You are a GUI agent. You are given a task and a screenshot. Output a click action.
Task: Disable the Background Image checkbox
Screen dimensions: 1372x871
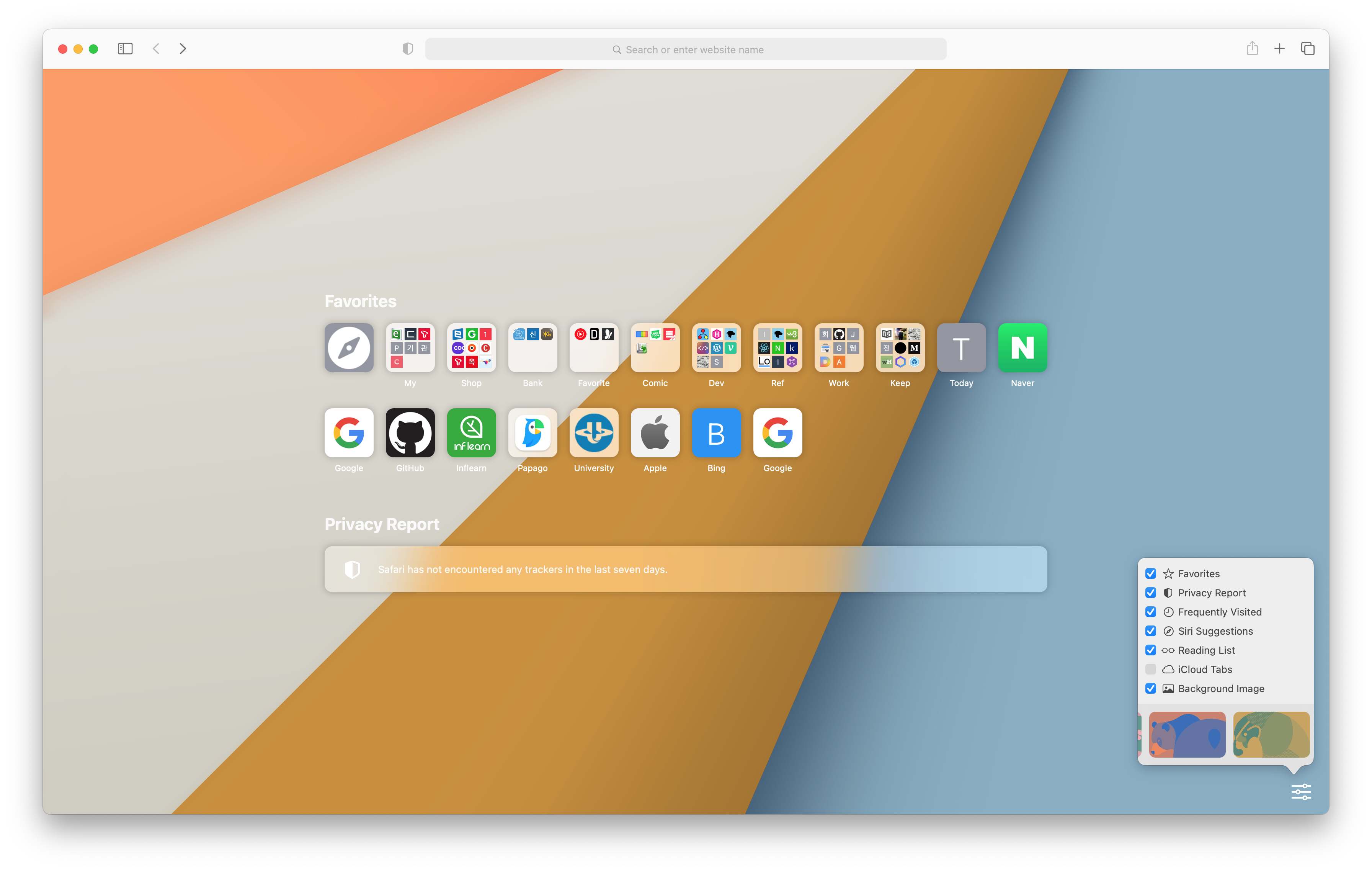1150,689
